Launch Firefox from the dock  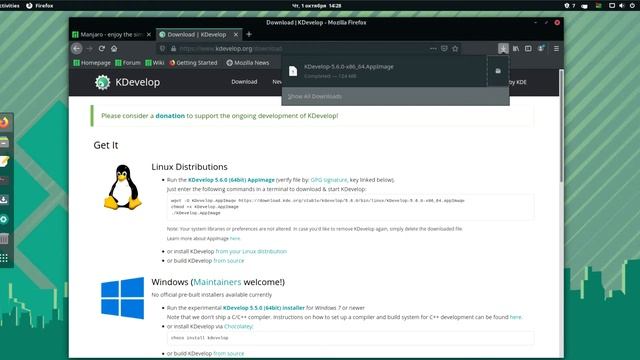coord(4,122)
